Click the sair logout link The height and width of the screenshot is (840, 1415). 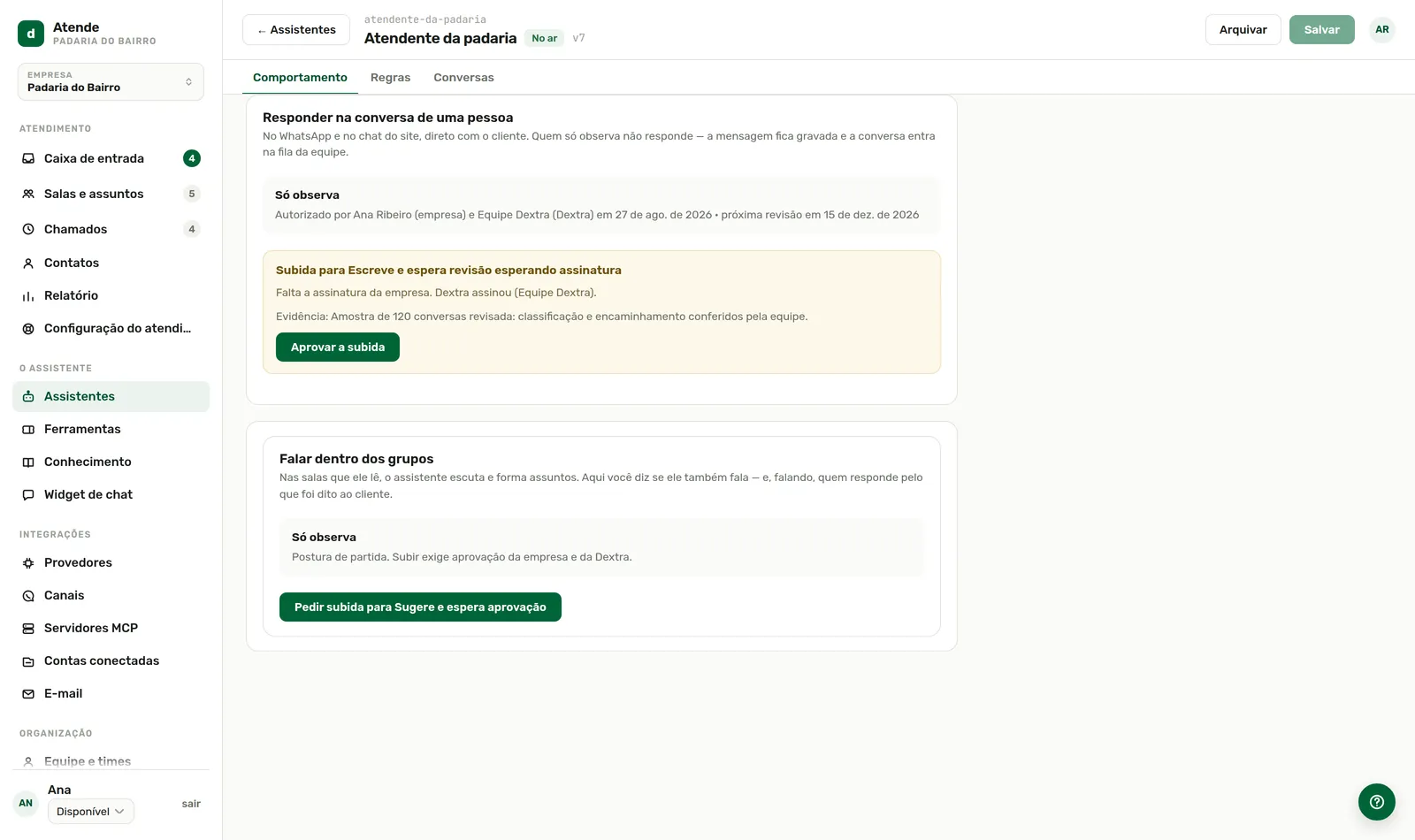tap(191, 804)
